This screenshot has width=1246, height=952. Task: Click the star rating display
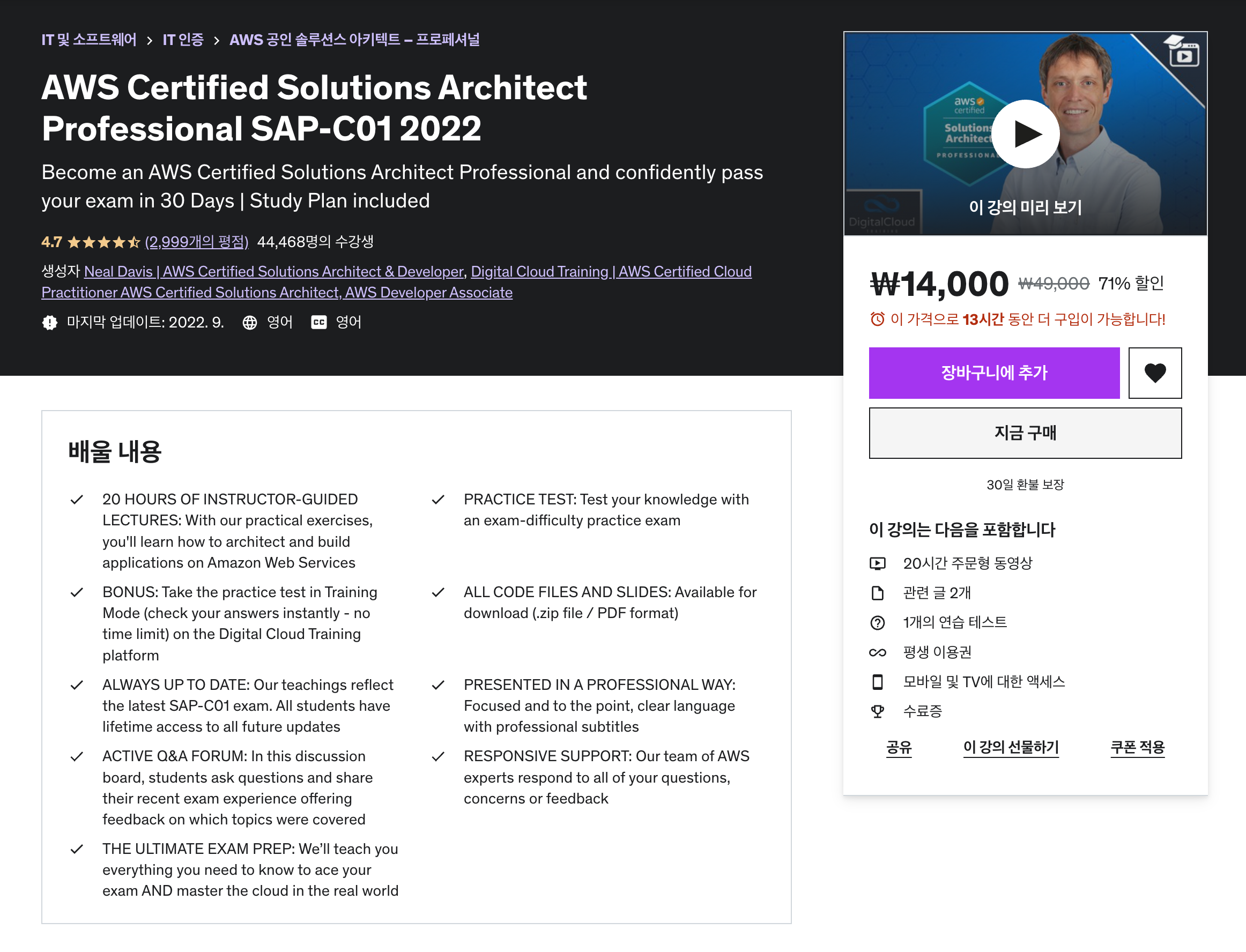coord(103,242)
